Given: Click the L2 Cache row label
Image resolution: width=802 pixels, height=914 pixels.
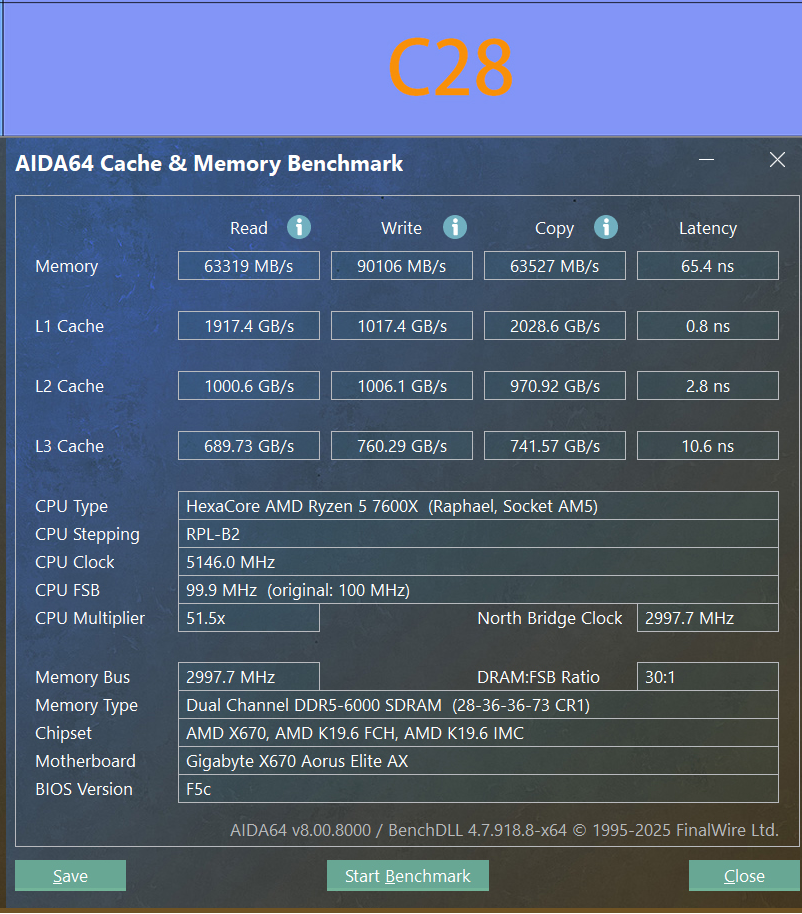Looking at the screenshot, I should [x=69, y=386].
